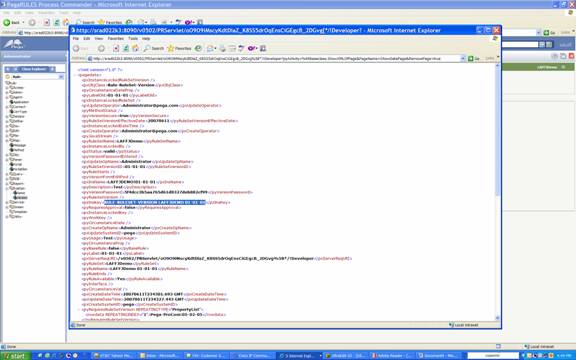Click the popup browser address bar URL
The width and height of the screenshot is (576, 360).
click(x=274, y=58)
